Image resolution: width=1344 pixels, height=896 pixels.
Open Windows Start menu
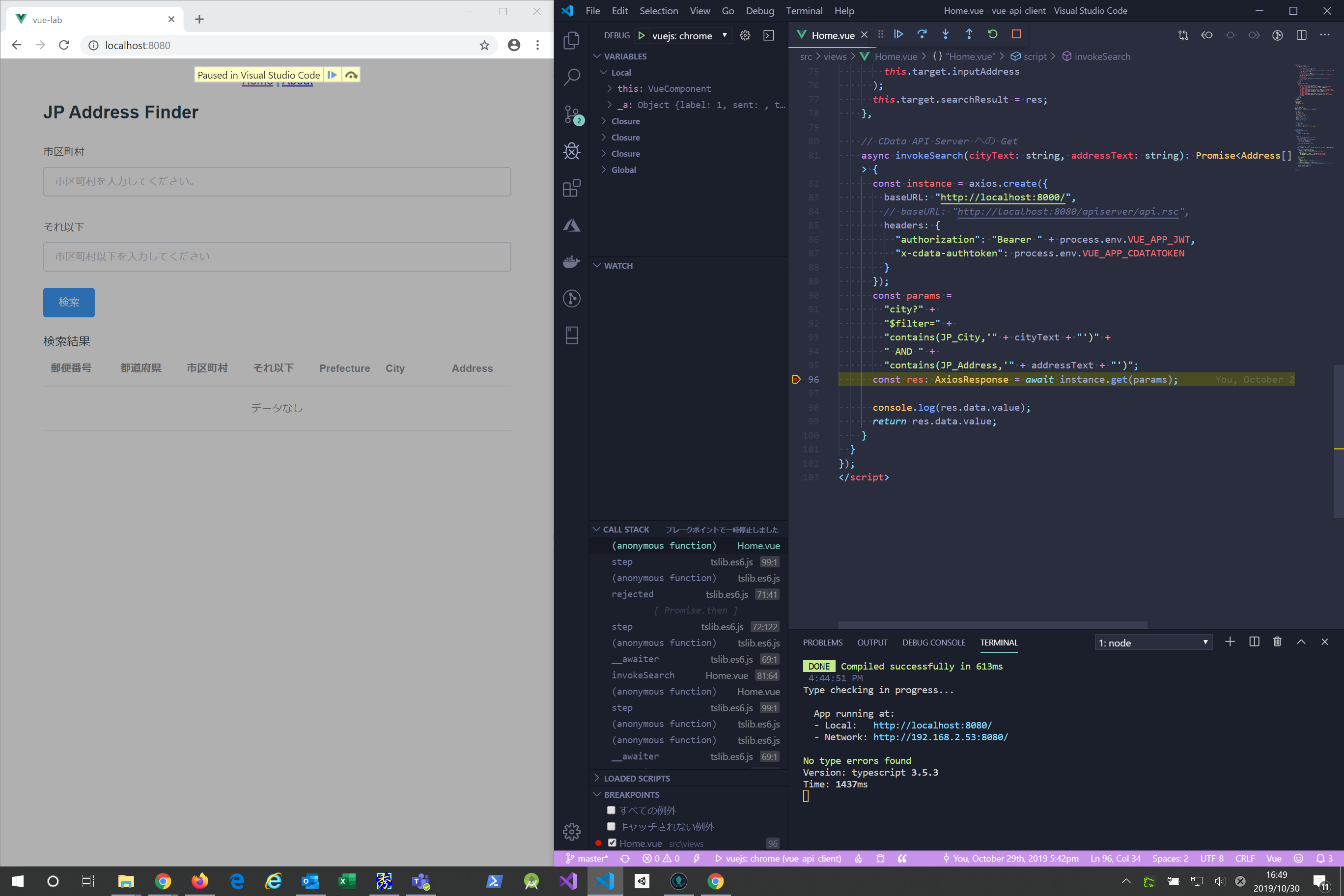17,881
